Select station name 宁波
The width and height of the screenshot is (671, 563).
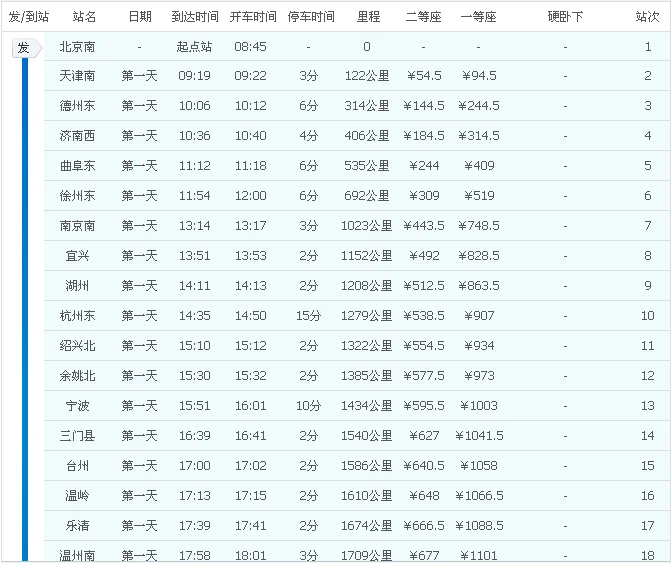click(77, 406)
